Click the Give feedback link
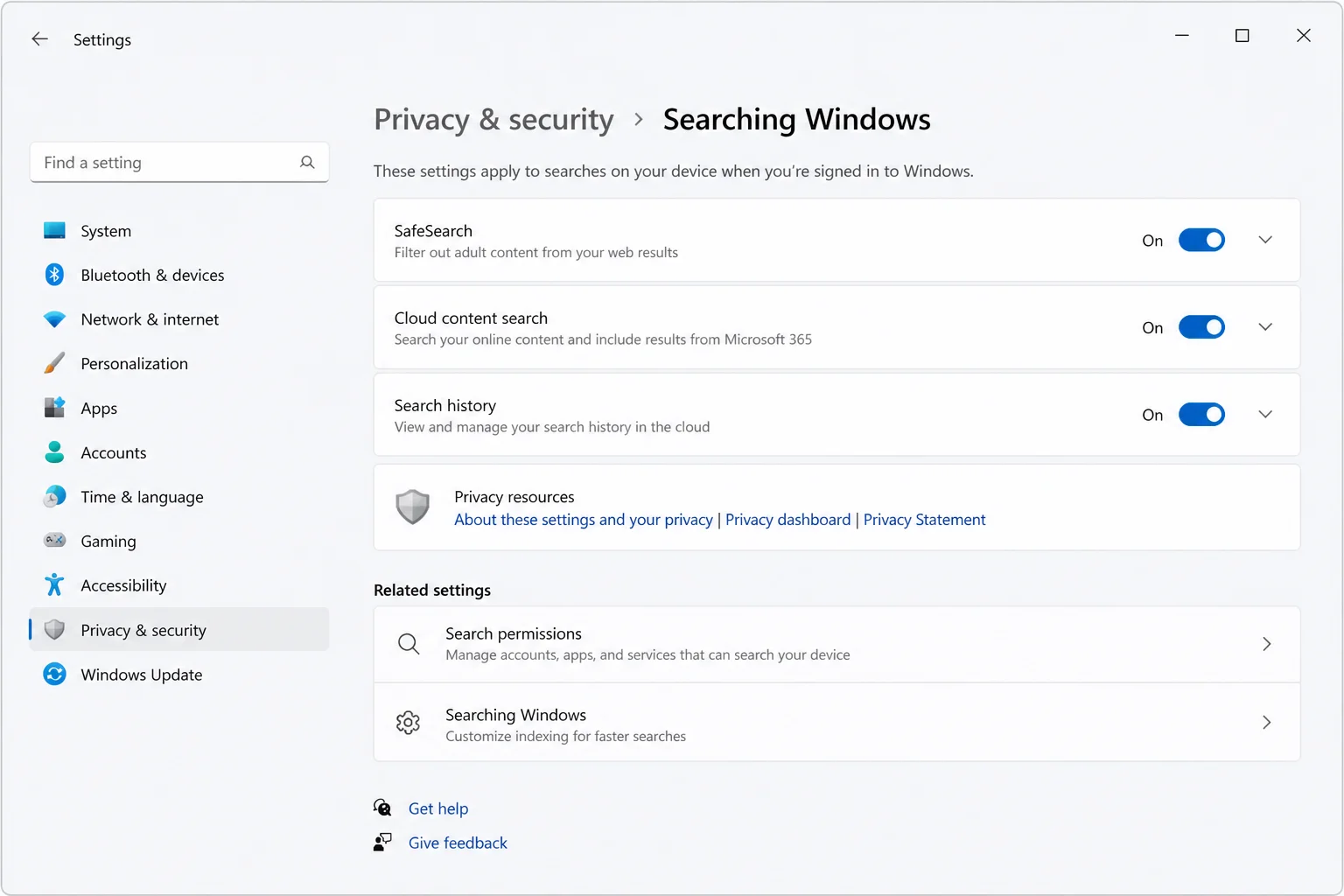 (x=458, y=843)
